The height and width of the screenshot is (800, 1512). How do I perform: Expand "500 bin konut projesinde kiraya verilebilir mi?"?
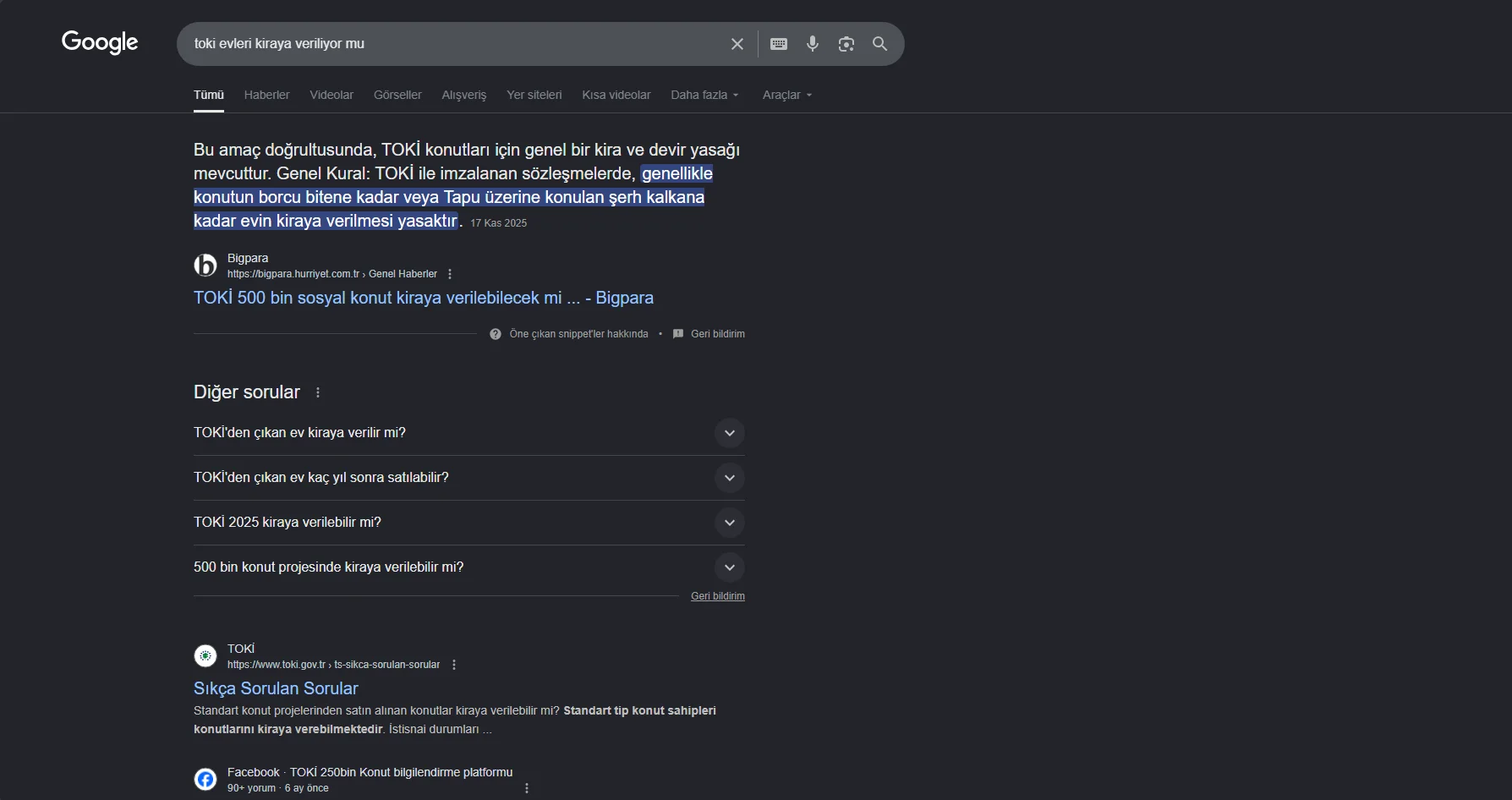(729, 567)
